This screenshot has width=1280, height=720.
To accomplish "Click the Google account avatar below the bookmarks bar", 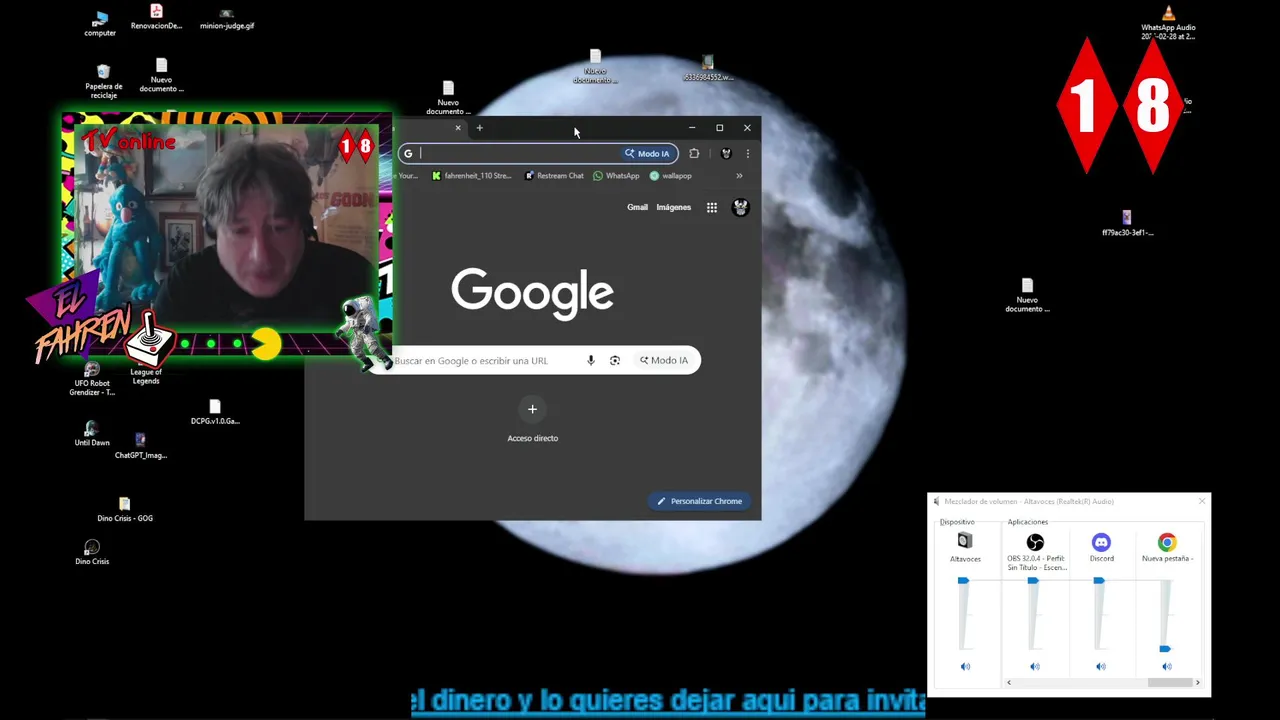I will tap(741, 207).
